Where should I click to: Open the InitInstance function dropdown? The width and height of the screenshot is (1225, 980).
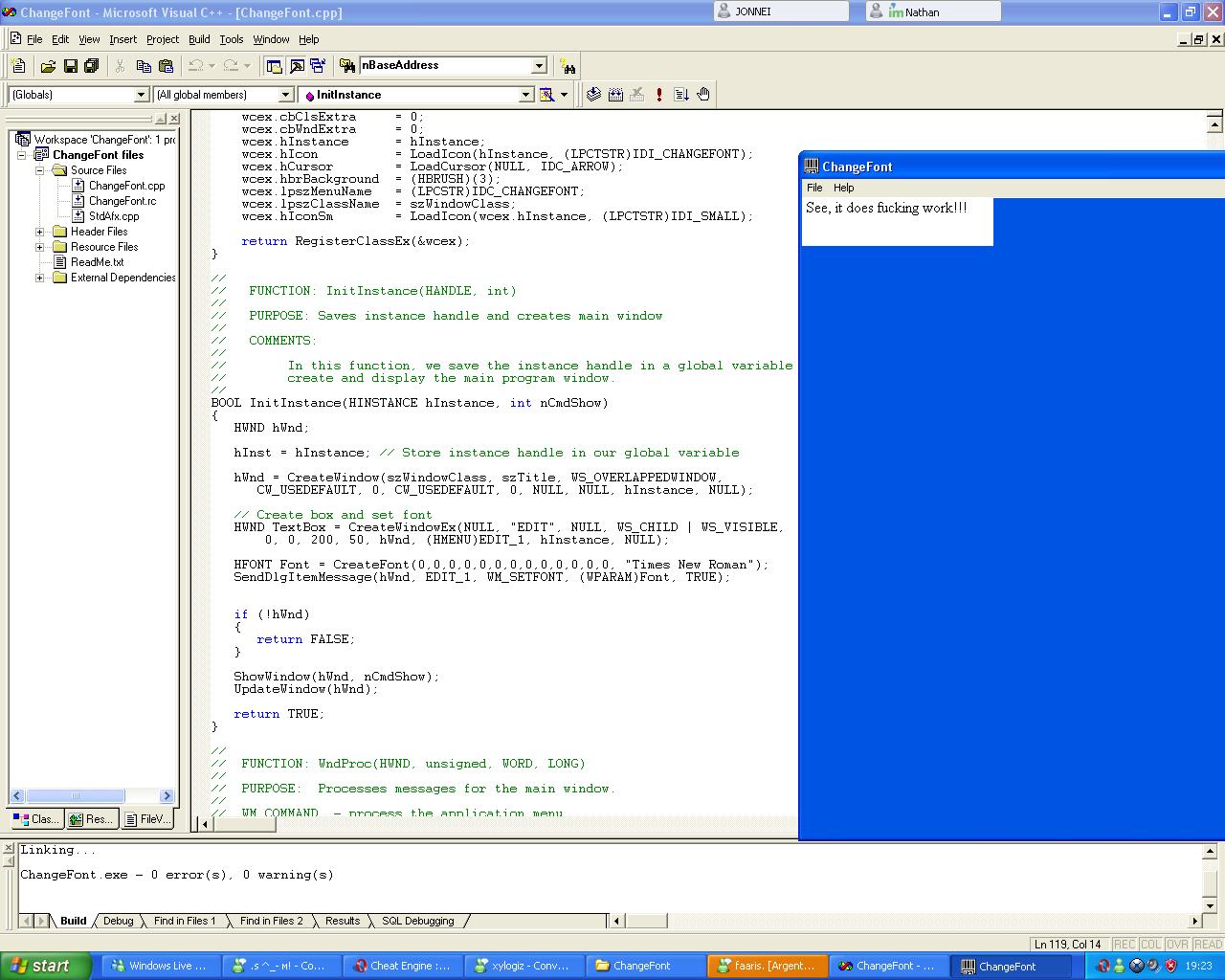[x=525, y=95]
